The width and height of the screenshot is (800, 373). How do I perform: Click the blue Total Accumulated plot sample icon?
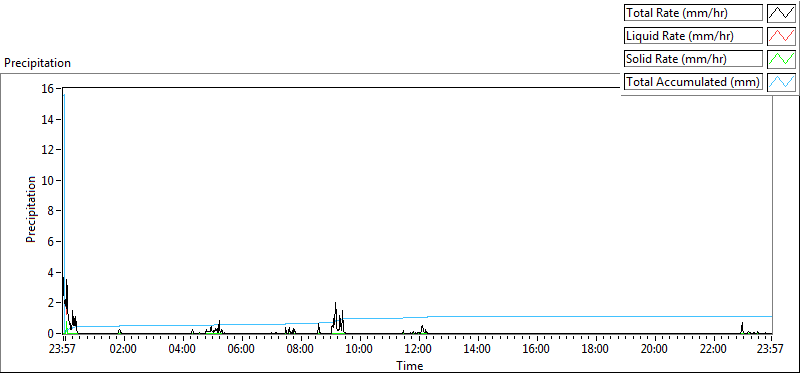coord(782,81)
